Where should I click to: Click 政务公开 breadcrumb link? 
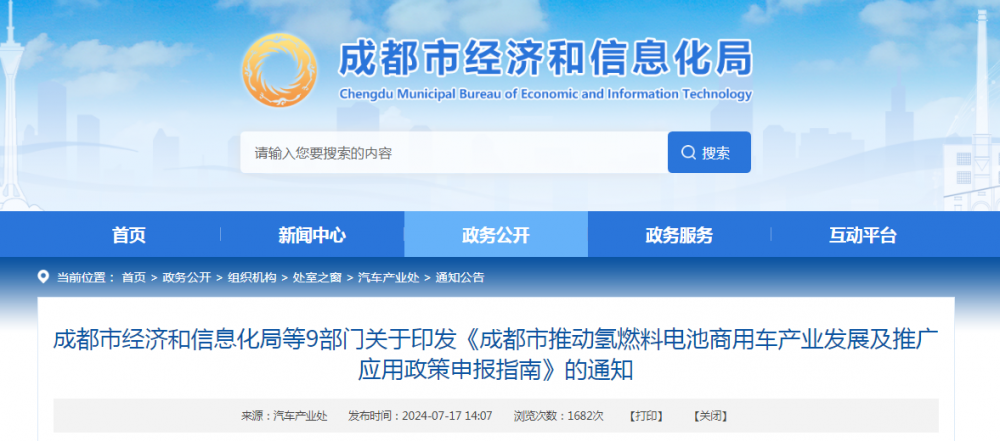[x=186, y=278]
